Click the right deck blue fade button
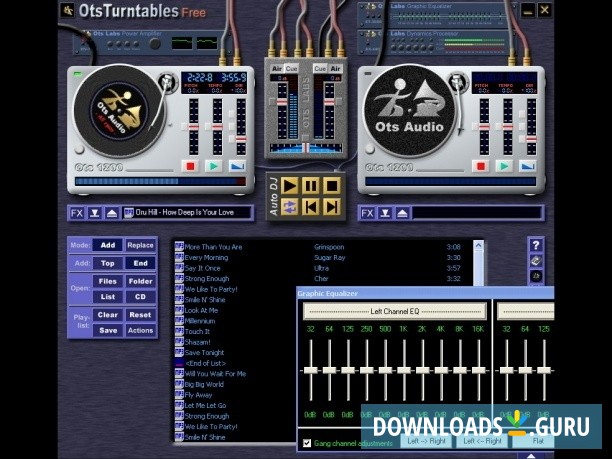Viewport: 612px width, 459px height. pos(527,166)
